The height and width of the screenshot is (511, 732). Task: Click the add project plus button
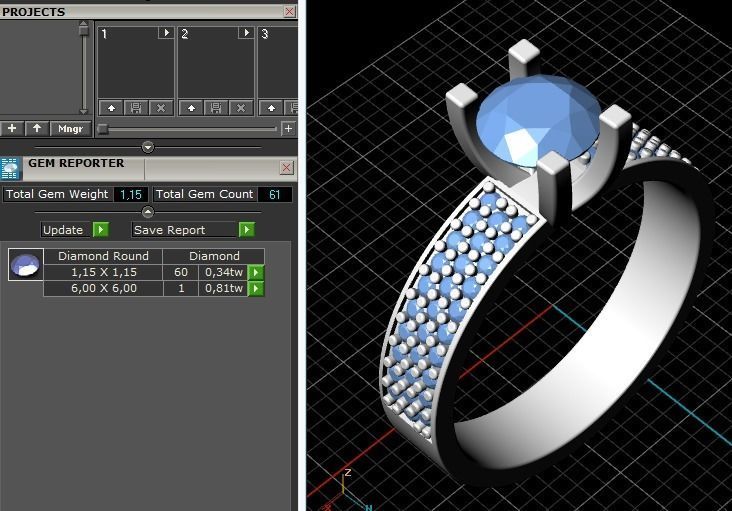coord(12,128)
